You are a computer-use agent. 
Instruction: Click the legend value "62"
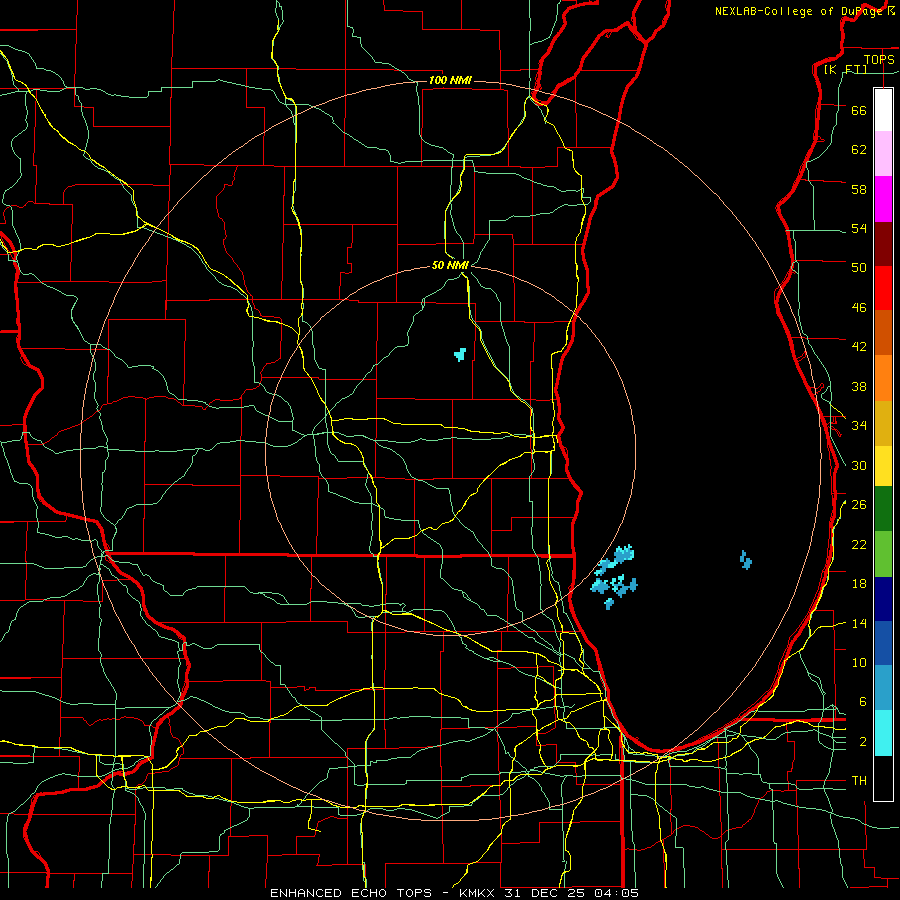coord(859,150)
